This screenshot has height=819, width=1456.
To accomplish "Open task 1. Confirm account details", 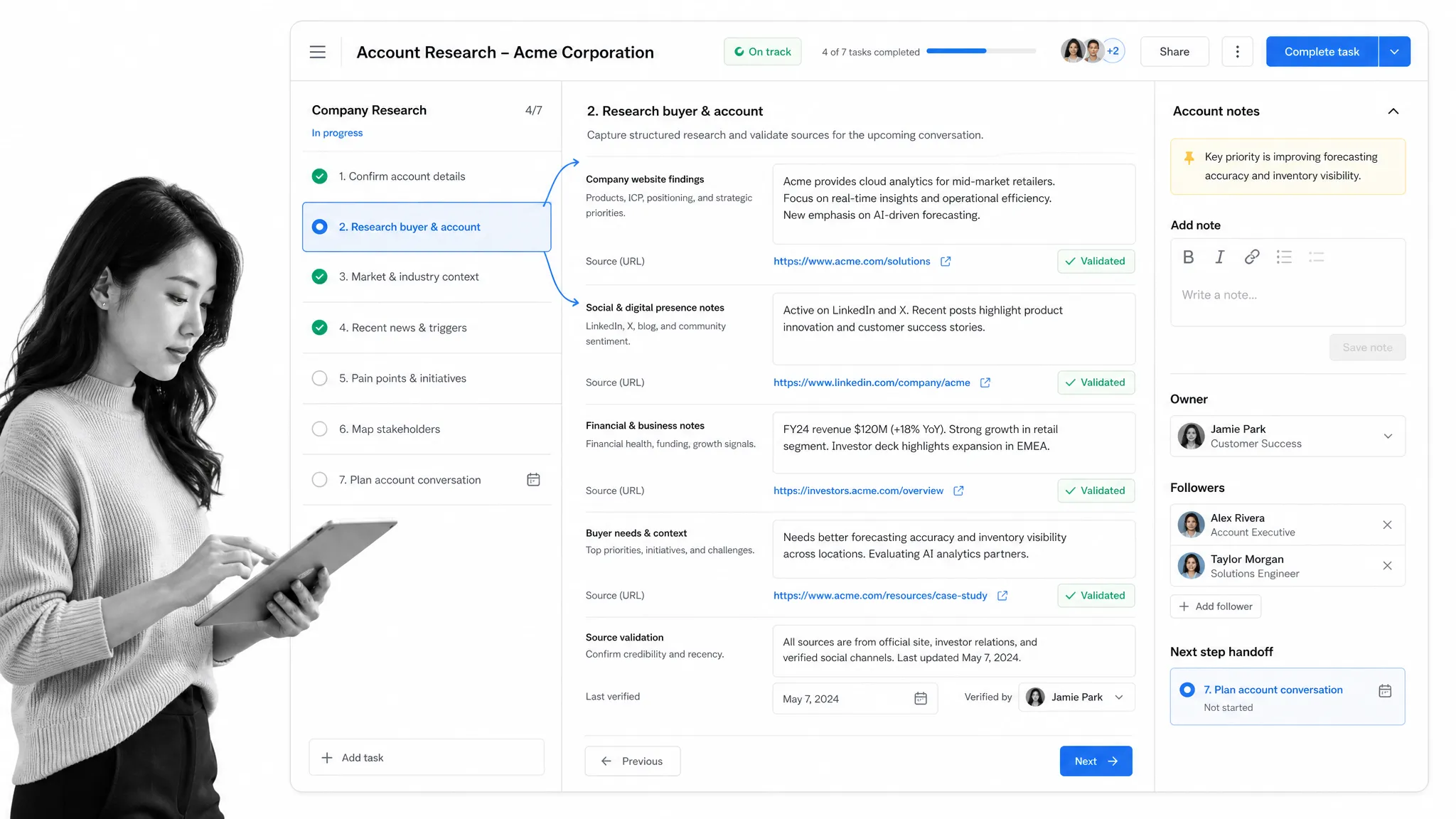I will [427, 176].
